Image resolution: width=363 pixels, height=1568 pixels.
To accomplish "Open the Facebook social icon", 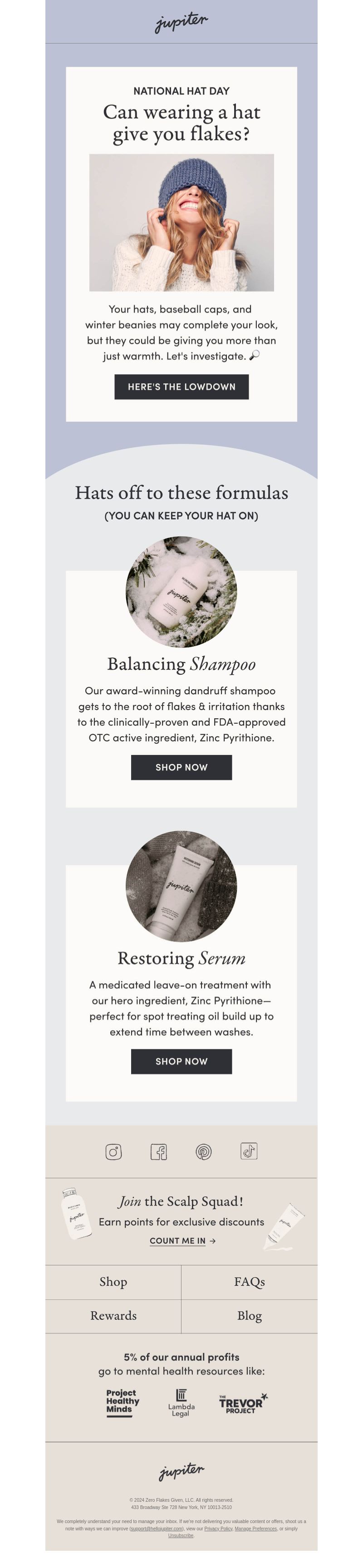I will coord(158,1151).
